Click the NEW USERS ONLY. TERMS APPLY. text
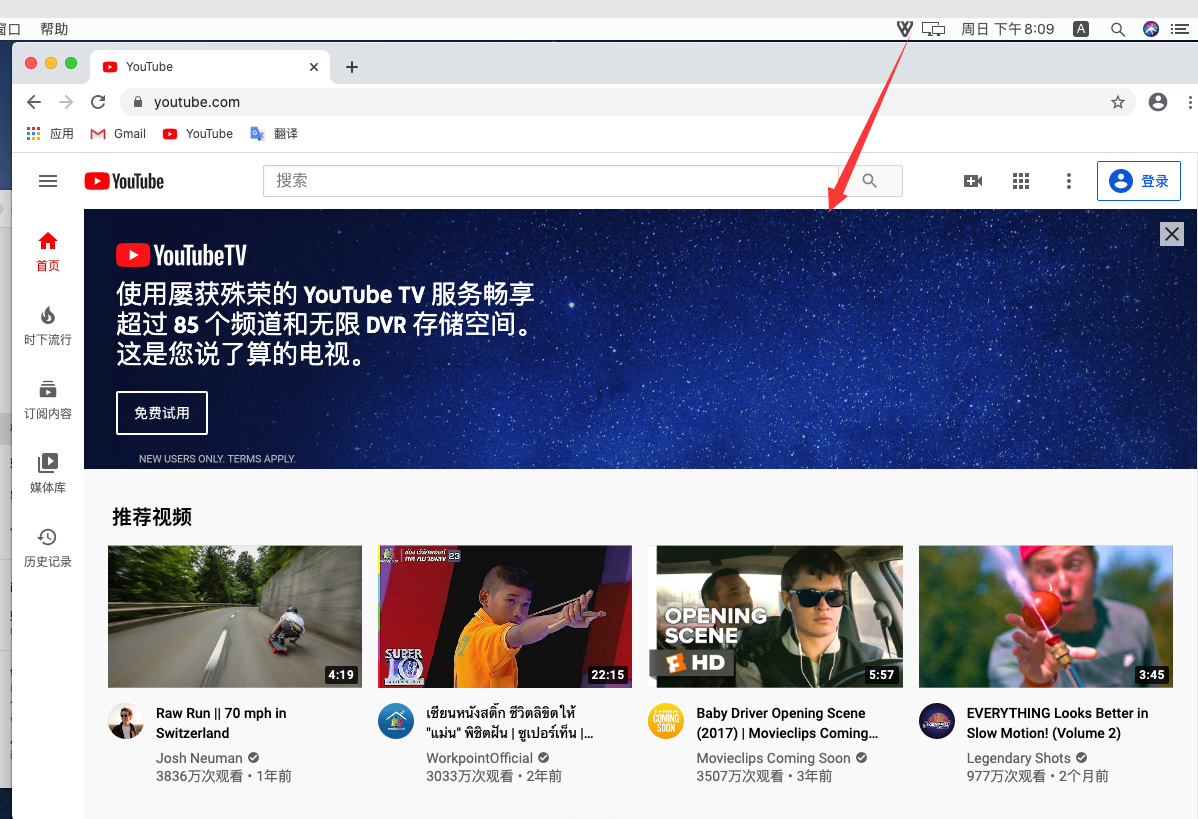Screen dimensions: 1198x819 click(x=217, y=459)
